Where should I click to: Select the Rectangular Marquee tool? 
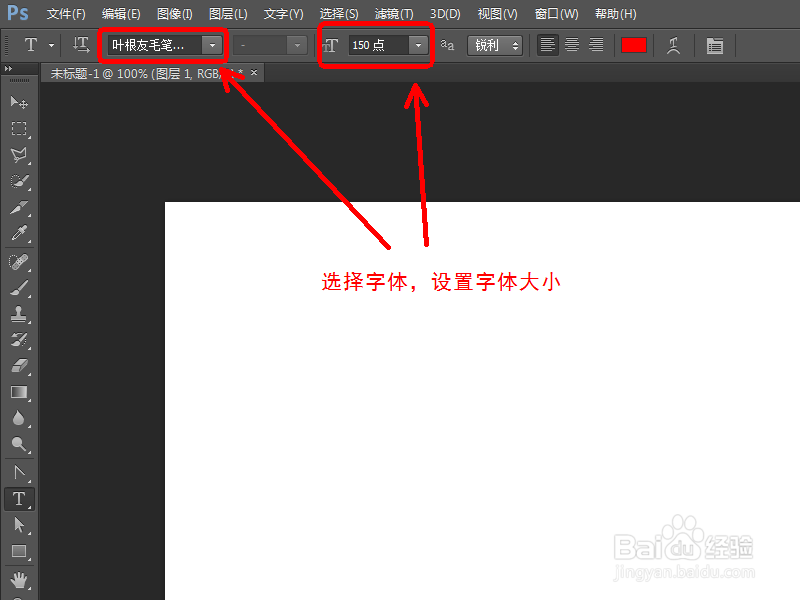19,128
